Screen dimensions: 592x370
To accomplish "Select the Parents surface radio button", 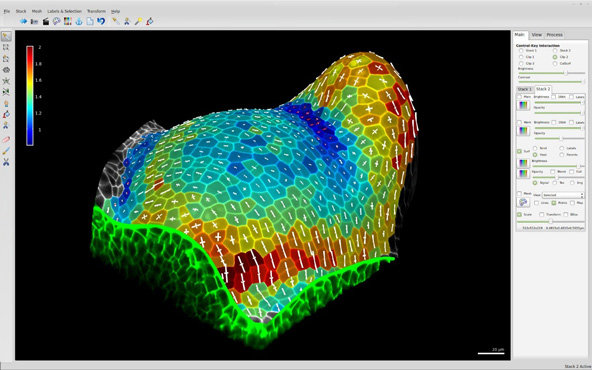I will [562, 155].
